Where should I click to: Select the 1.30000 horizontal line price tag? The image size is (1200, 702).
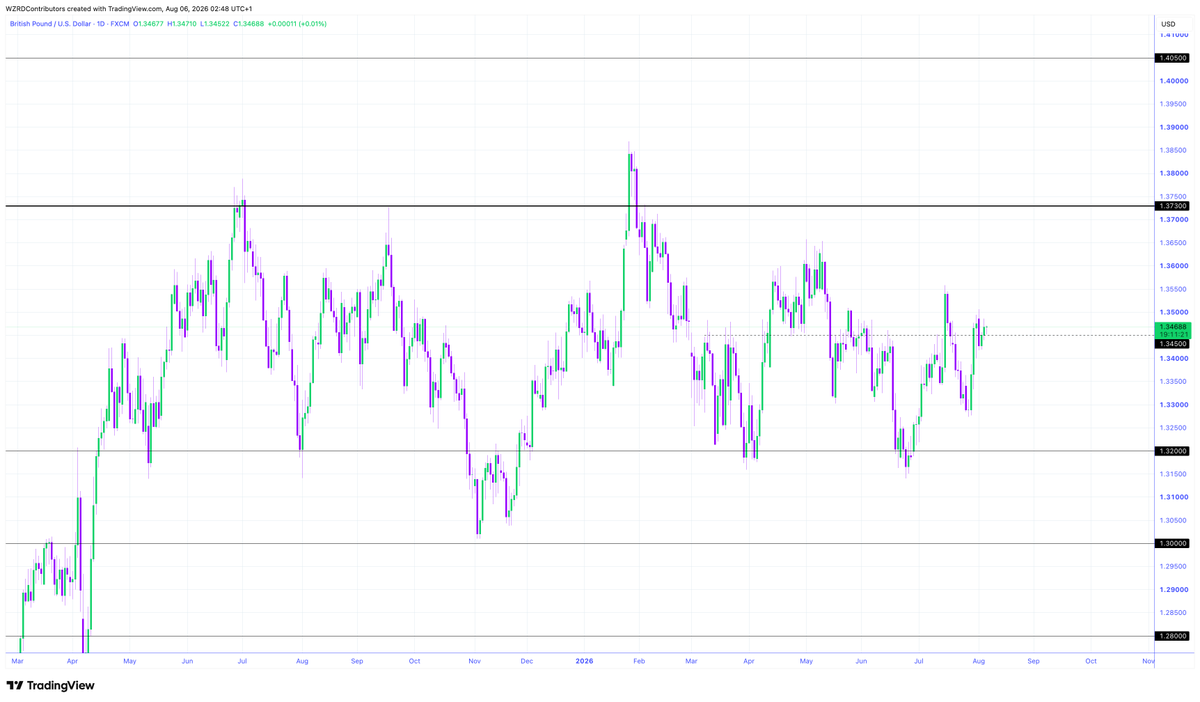click(1172, 544)
